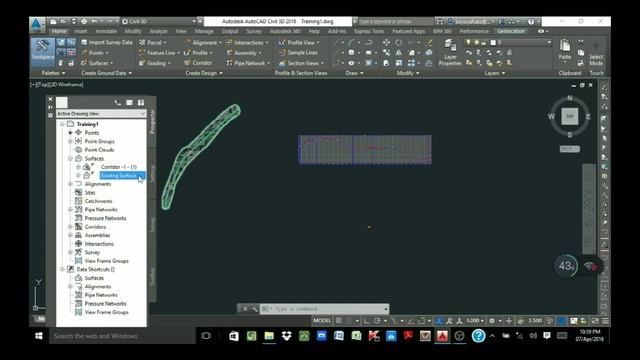The image size is (640, 360).
Task: Open the status bar customization menu icon
Action: click(605, 321)
